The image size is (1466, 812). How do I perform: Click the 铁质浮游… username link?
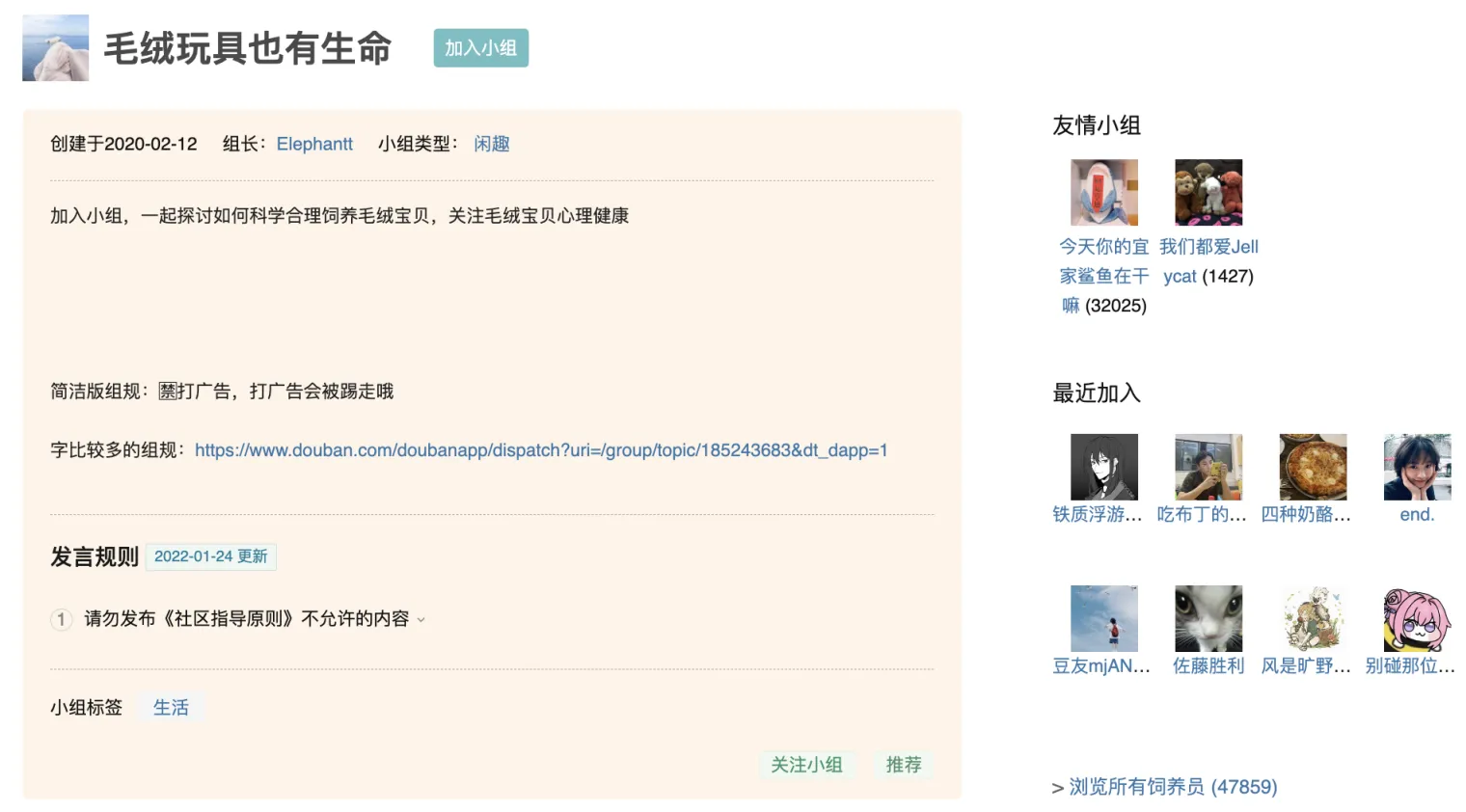(x=1098, y=515)
